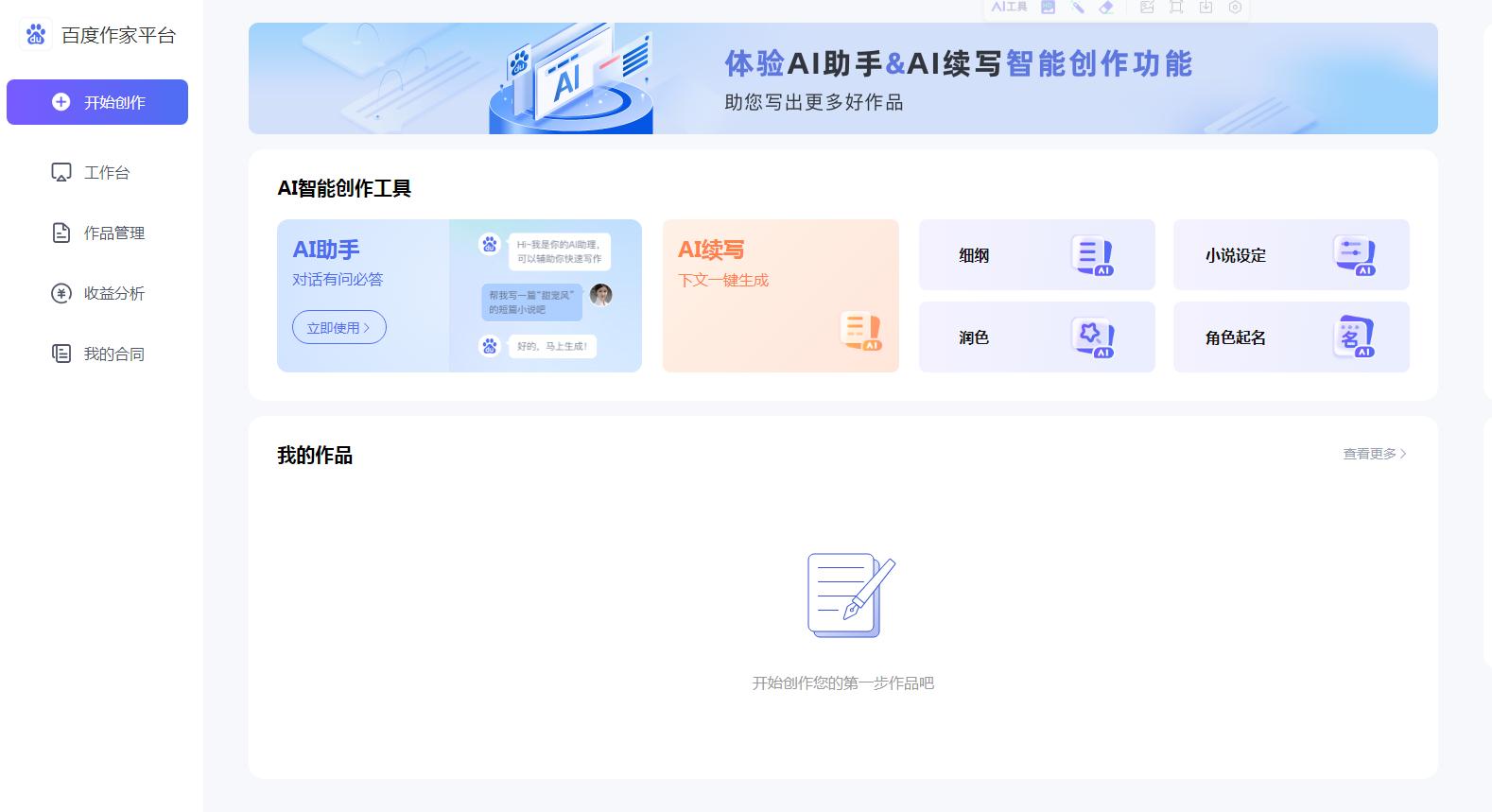Viewport: 1492px width, 812px height.
Task: Click the crop frame icon in top toolbar
Action: coord(1176,8)
